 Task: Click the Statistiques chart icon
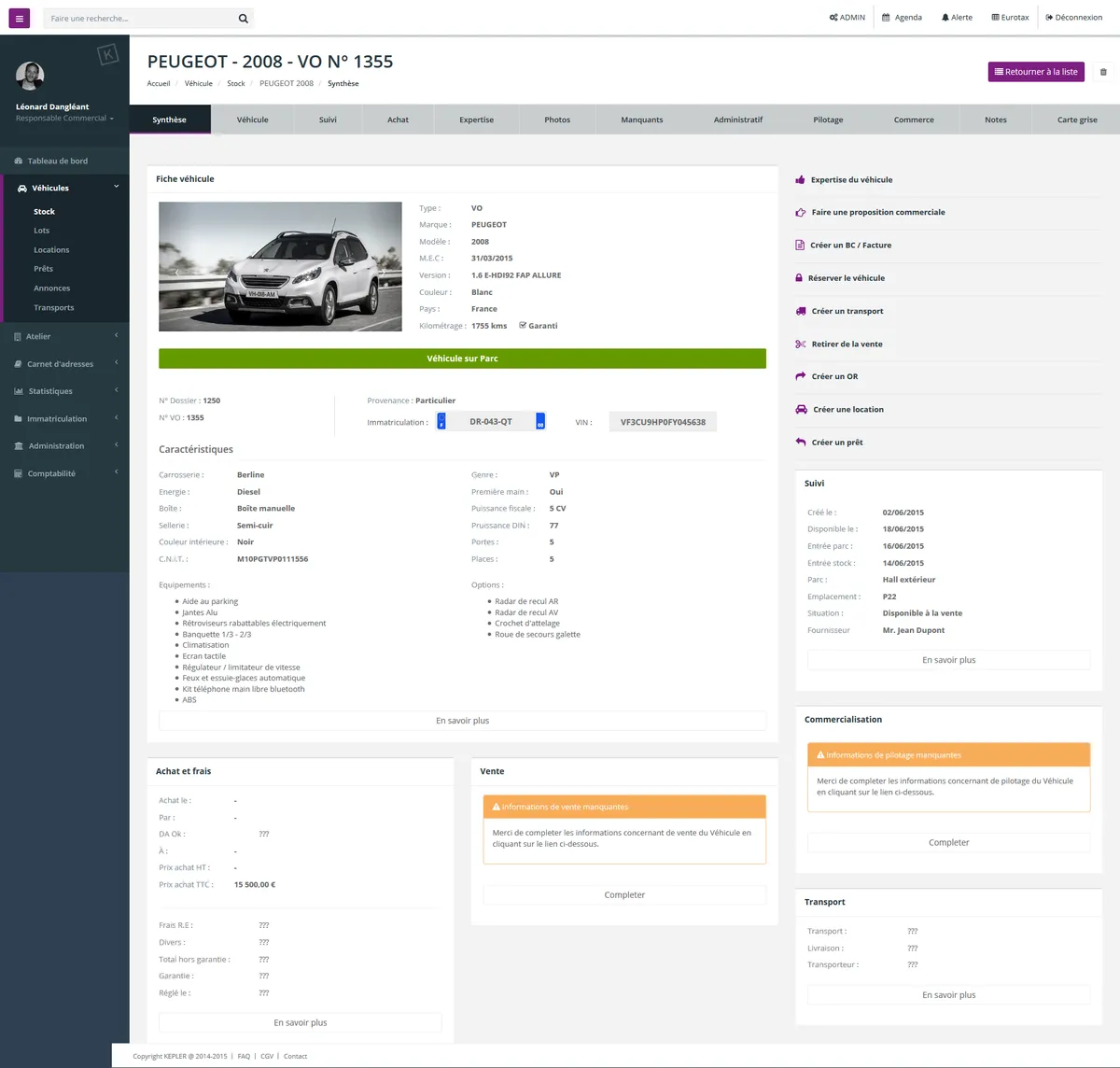(x=19, y=391)
